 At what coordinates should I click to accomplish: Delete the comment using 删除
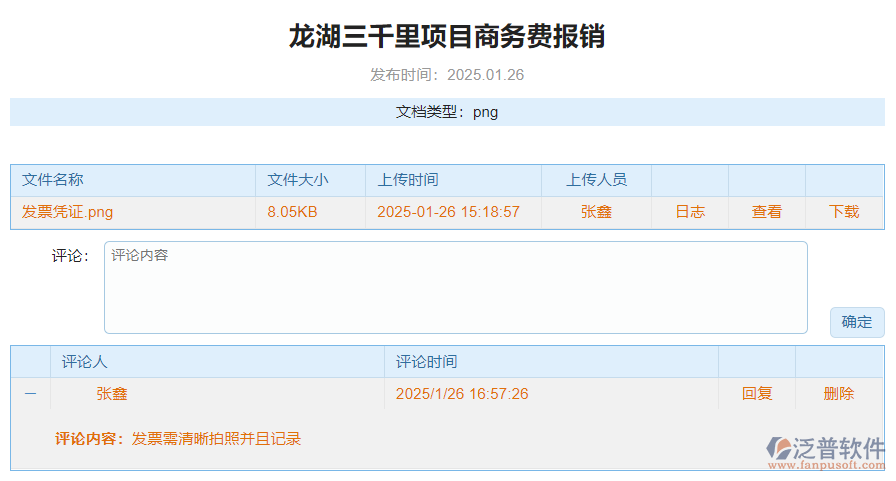(838, 394)
